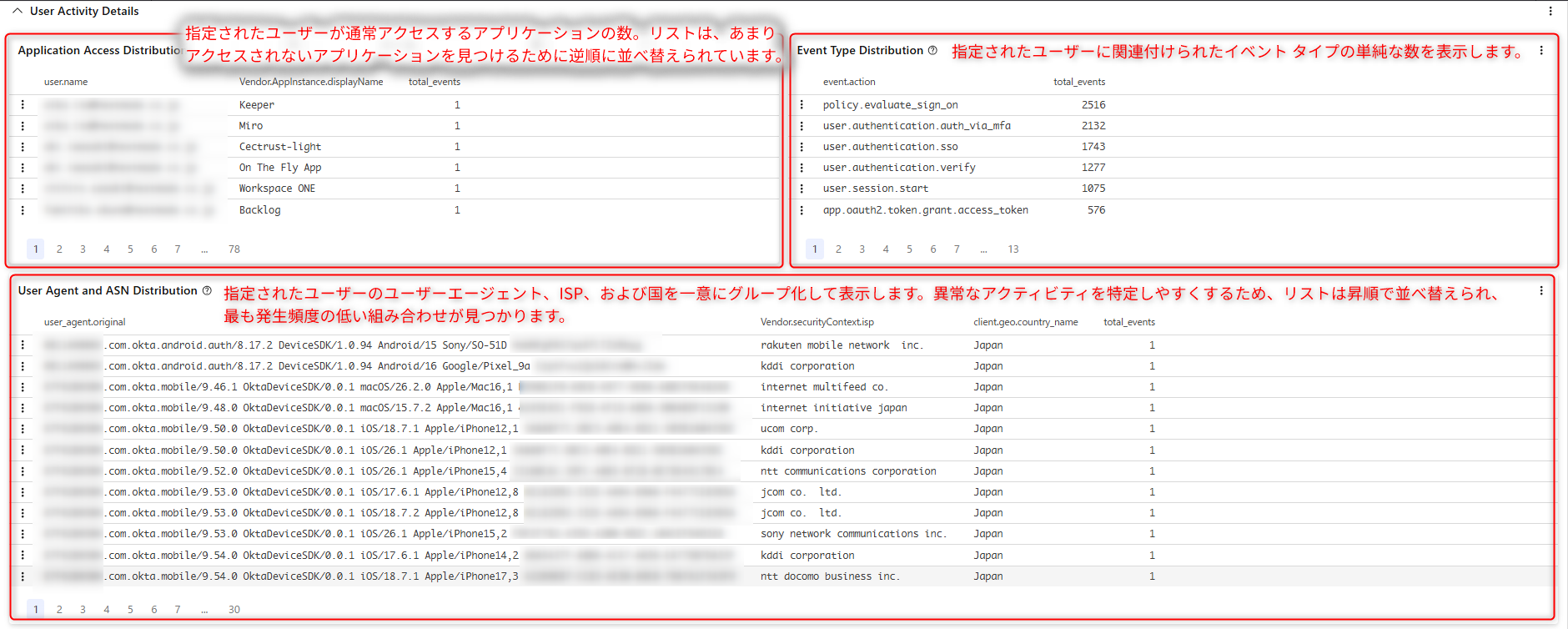The image size is (1568, 629).
Task: Open row actions for user.authentication.auth_via_mfa row
Action: [802, 126]
